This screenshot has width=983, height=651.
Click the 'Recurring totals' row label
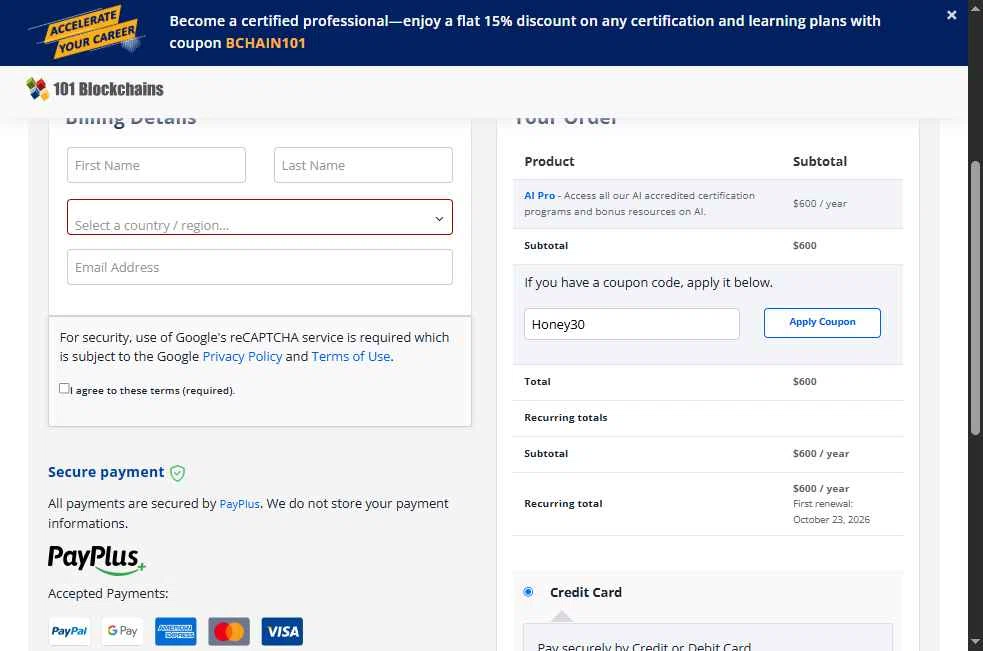coord(565,418)
